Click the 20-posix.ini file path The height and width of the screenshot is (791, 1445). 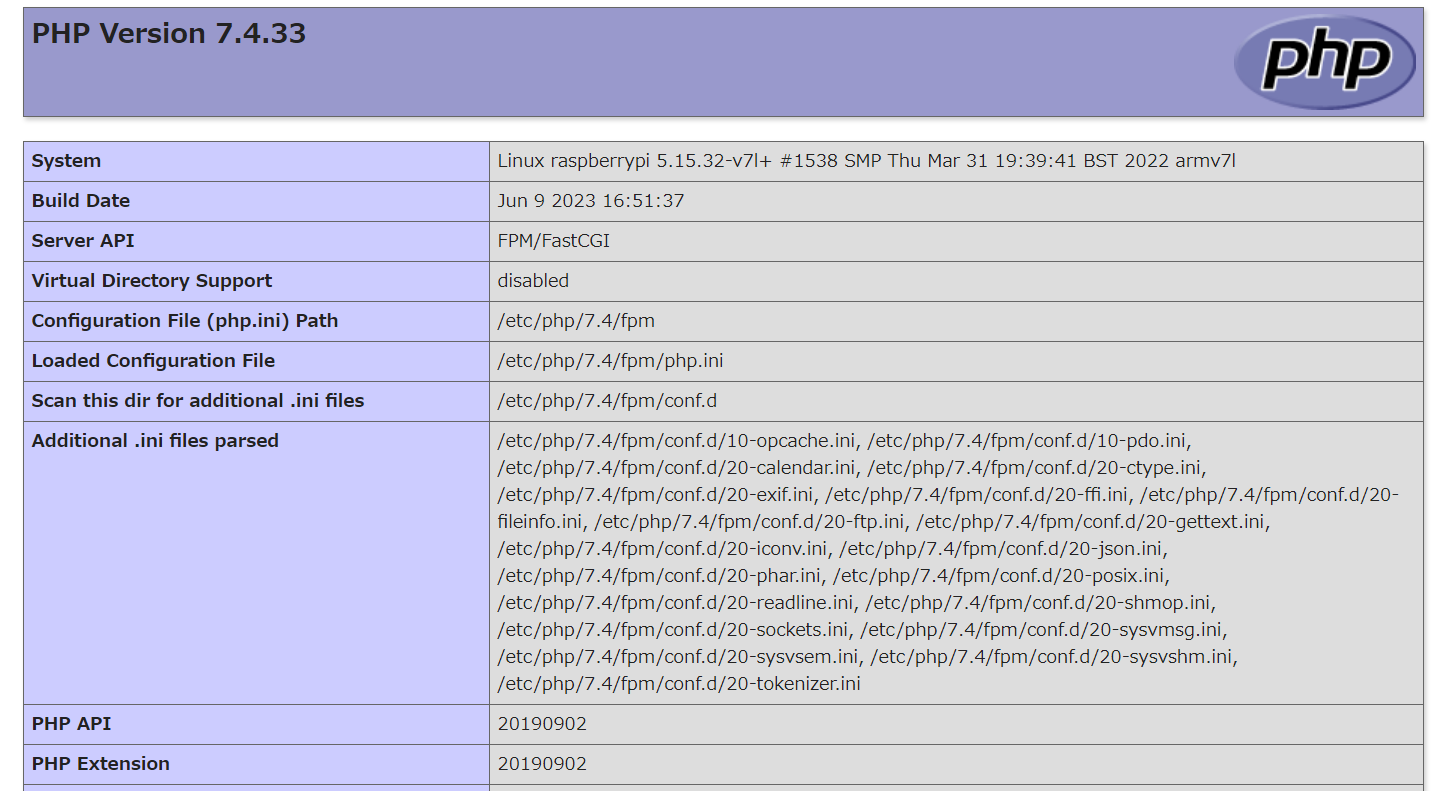click(999, 576)
